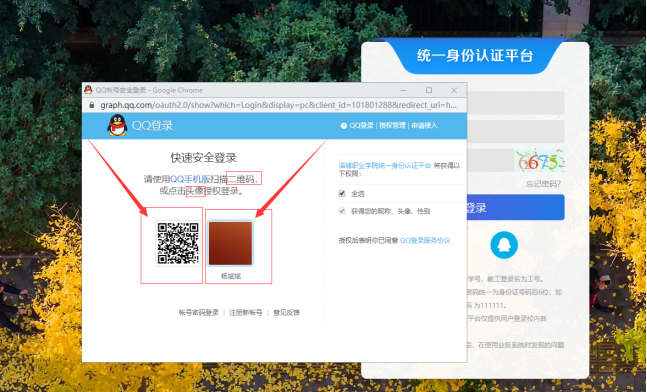
Task: Open the QQ登录 help link in header
Action: tap(361, 125)
